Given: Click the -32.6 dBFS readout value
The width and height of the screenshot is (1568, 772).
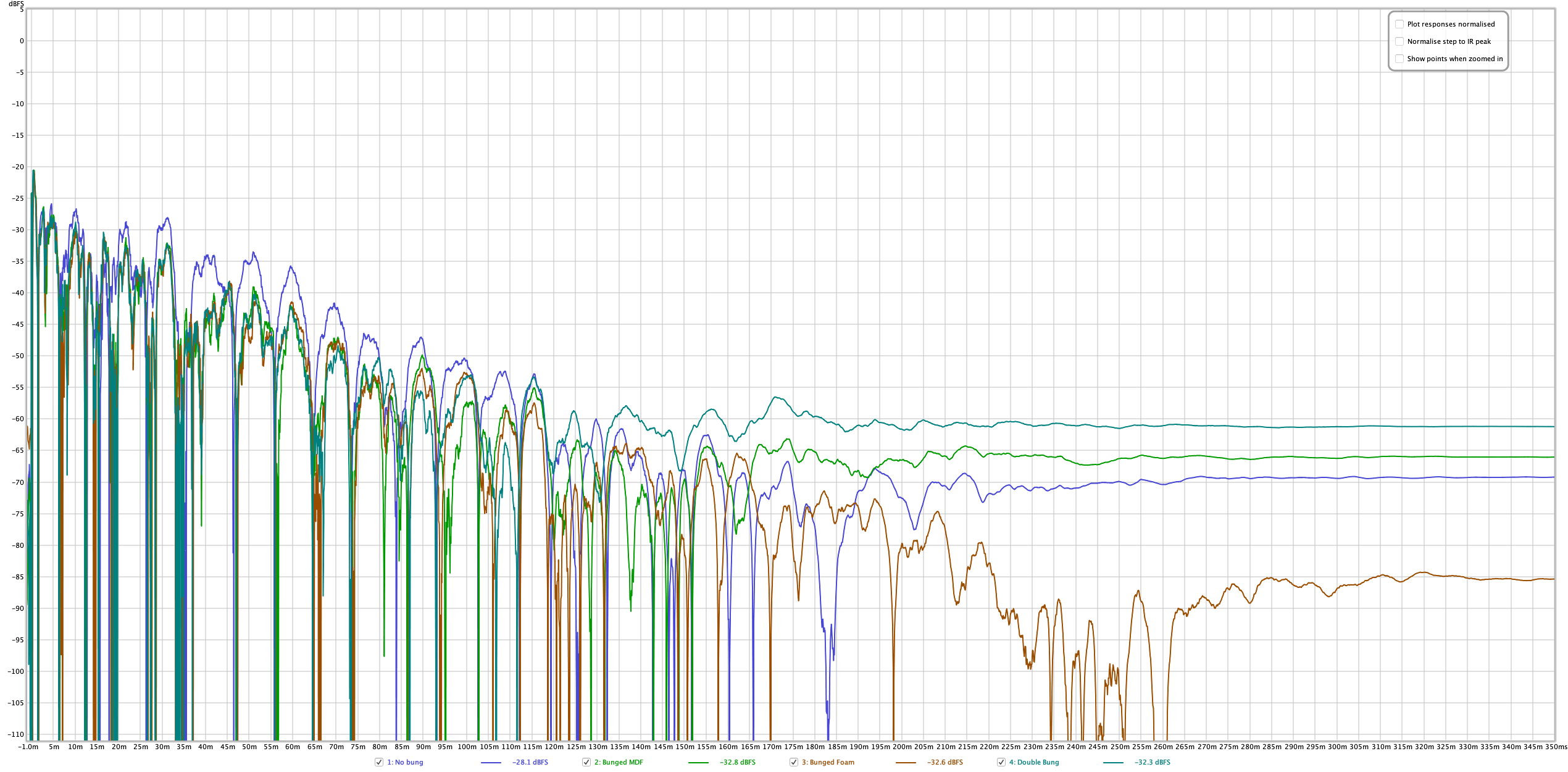Looking at the screenshot, I should tap(945, 762).
